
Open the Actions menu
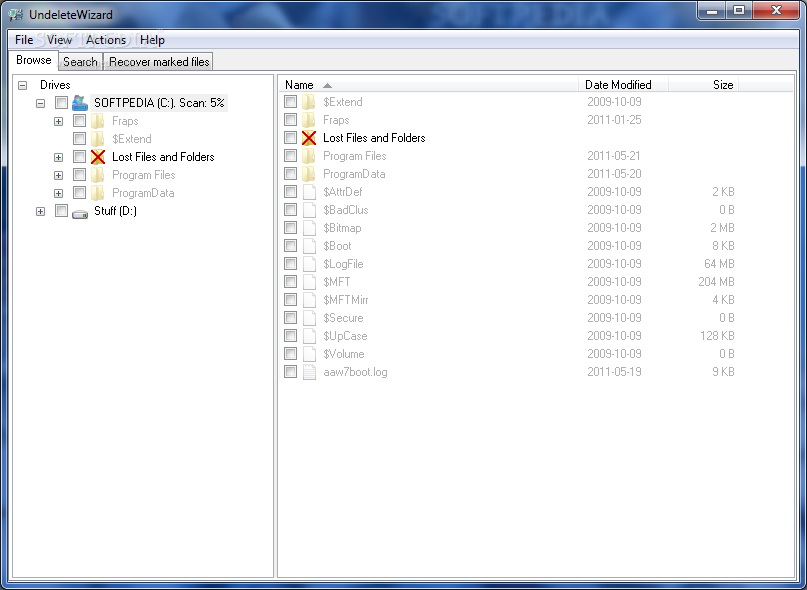106,40
